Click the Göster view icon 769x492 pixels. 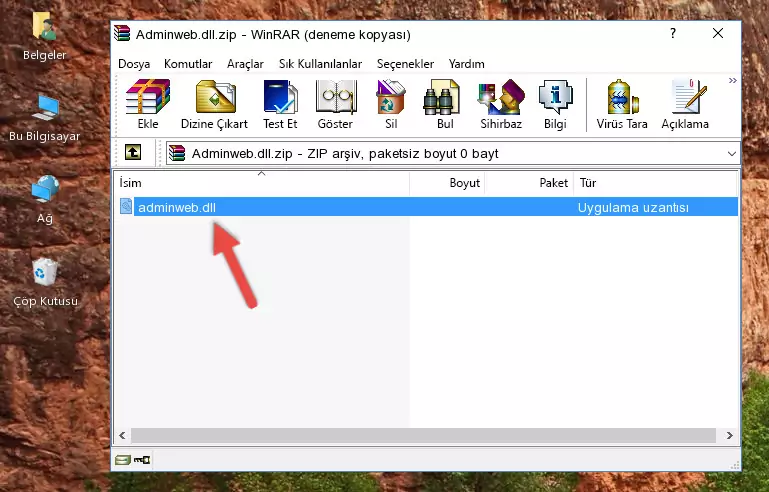pyautogui.click(x=336, y=97)
